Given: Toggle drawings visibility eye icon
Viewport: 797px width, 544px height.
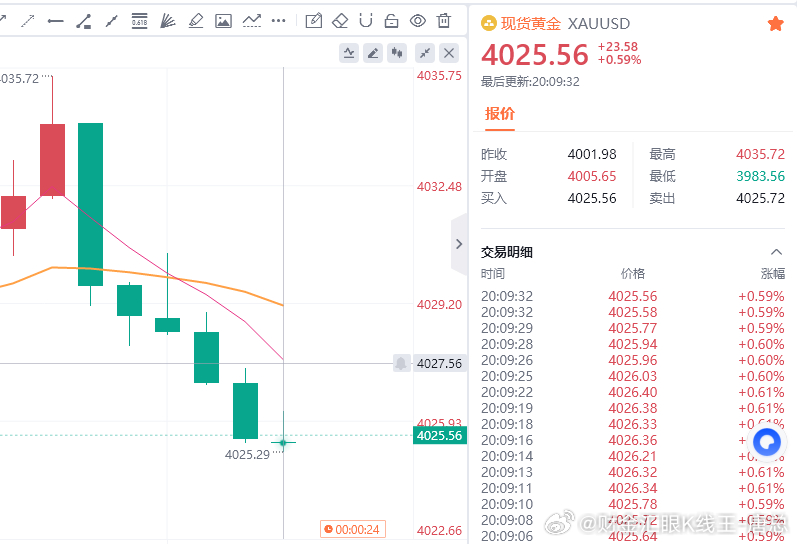Looking at the screenshot, I should pyautogui.click(x=418, y=21).
